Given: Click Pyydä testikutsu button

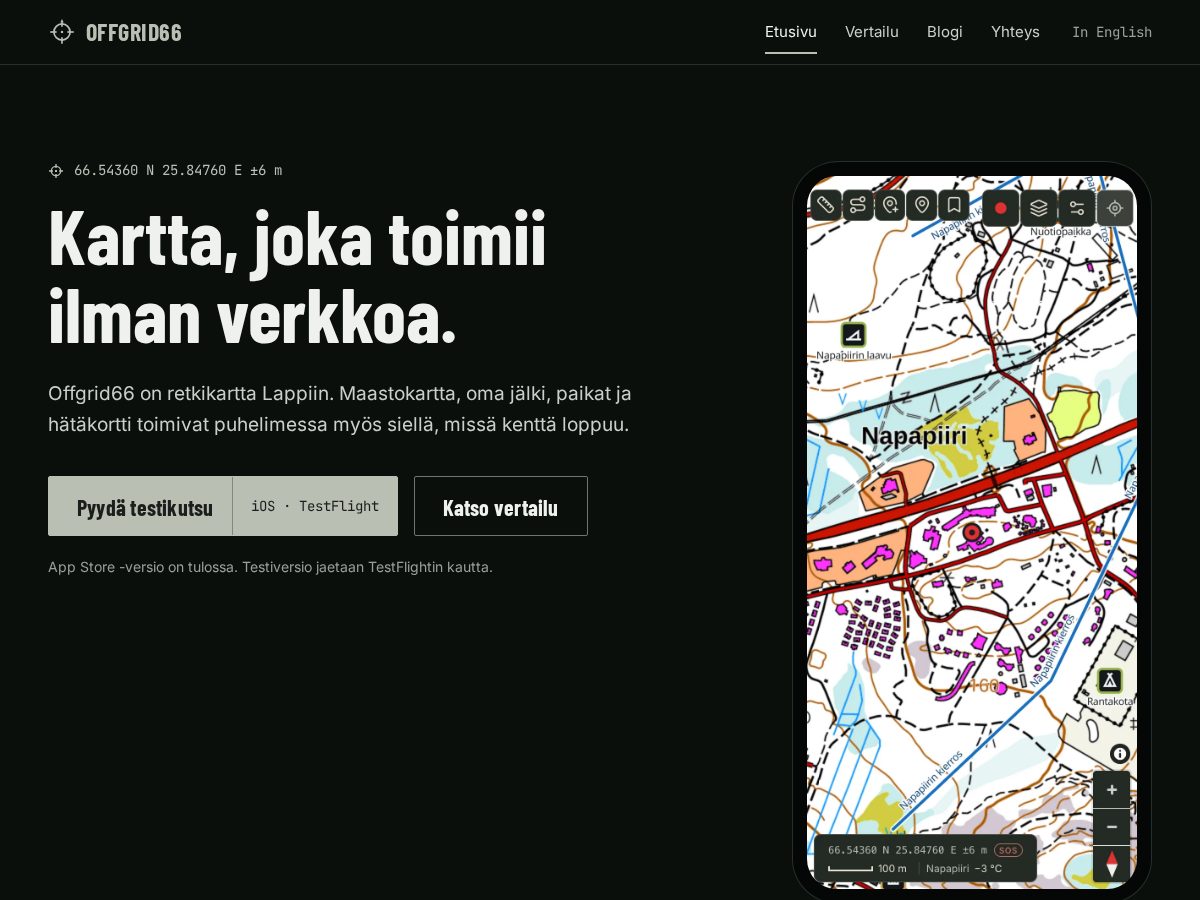Looking at the screenshot, I should pos(223,506).
